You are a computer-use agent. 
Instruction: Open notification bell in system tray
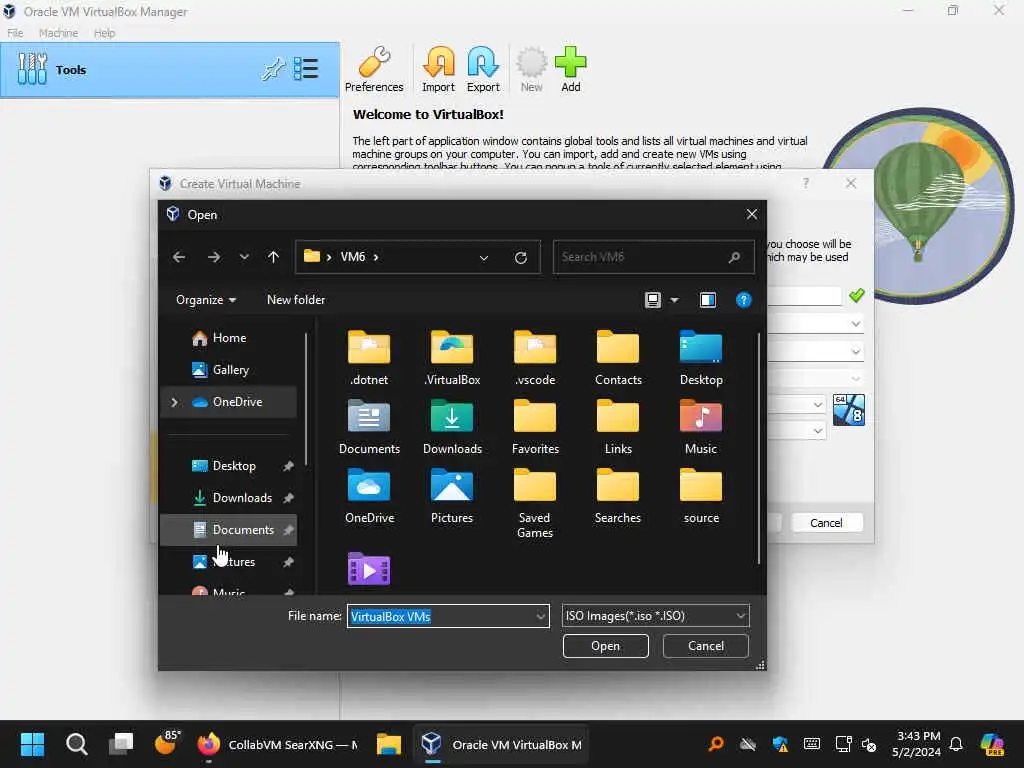coord(956,744)
